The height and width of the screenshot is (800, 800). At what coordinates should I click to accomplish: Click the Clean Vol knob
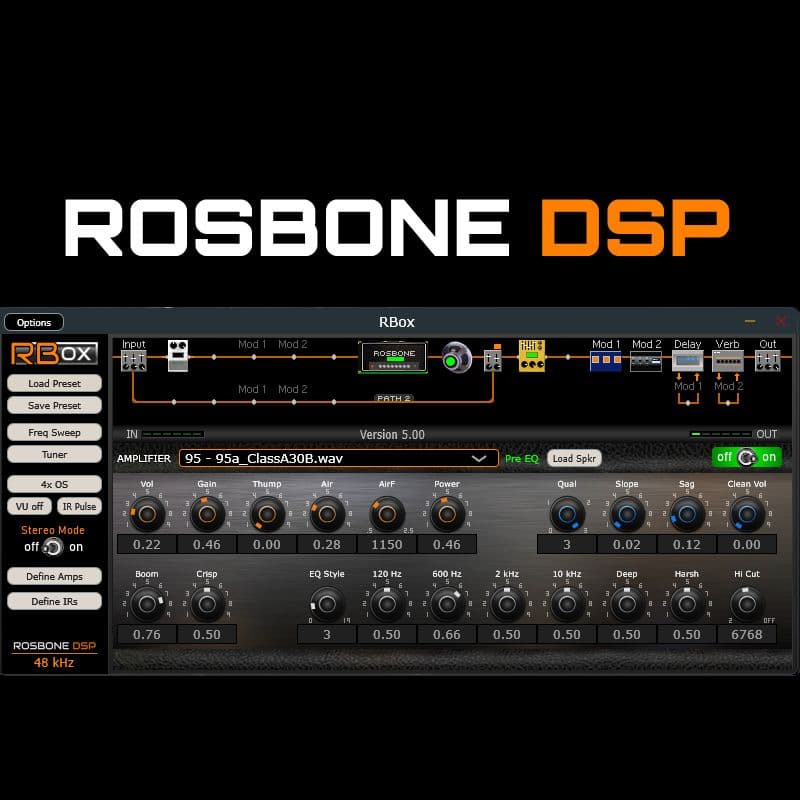point(747,514)
